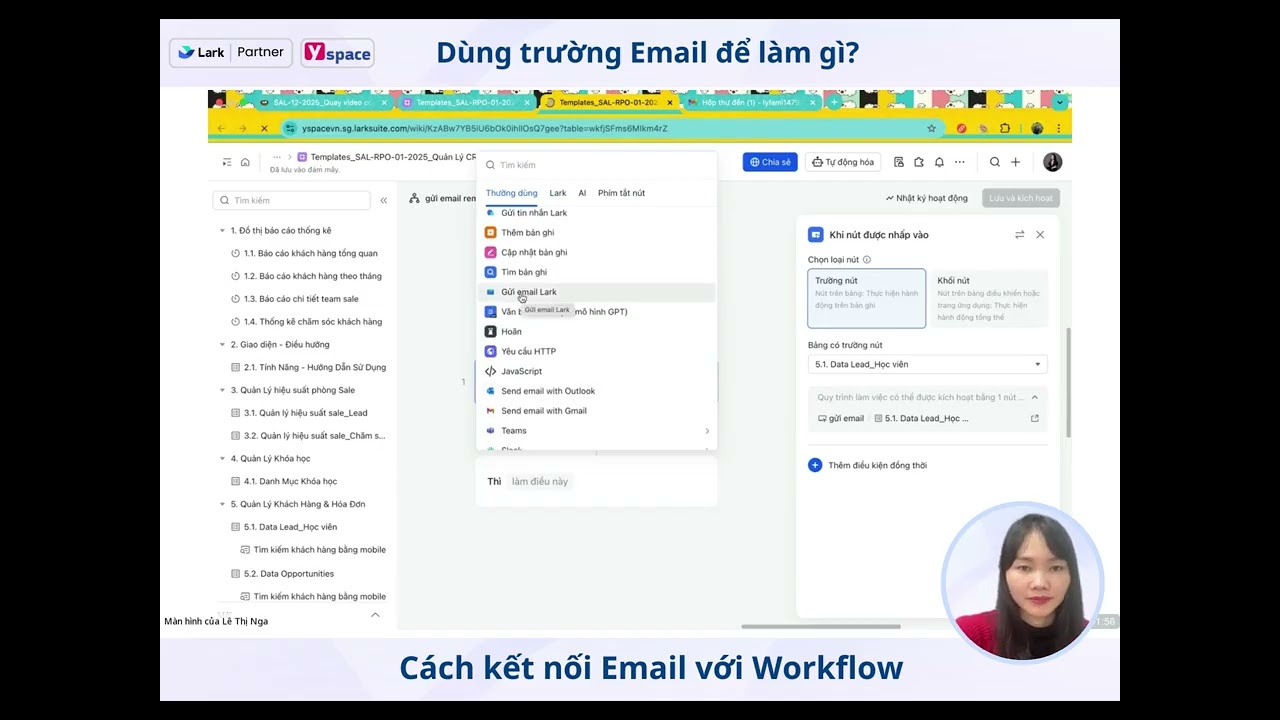Collapse the 2. Giao diện - Điều hướng group
This screenshot has height=720, width=1280.
(x=222, y=345)
